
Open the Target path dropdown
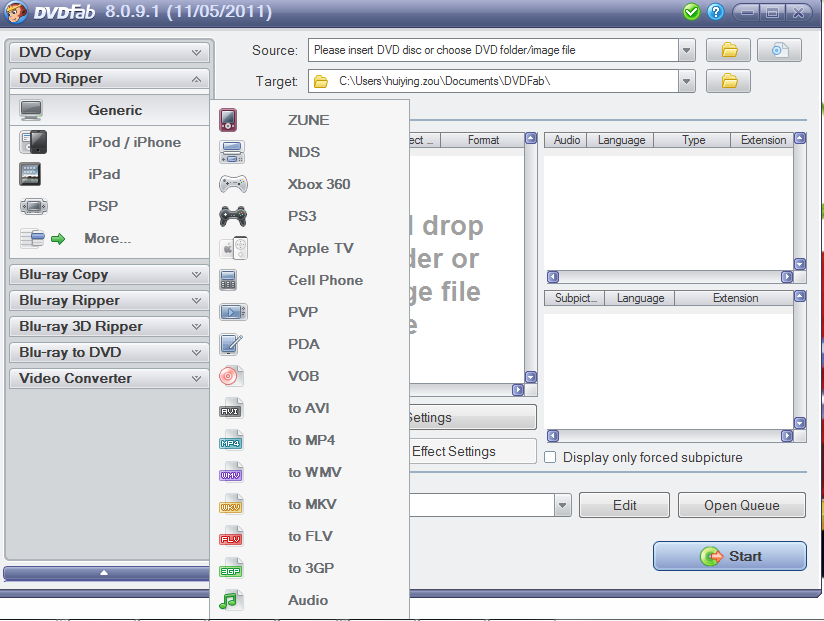click(686, 81)
